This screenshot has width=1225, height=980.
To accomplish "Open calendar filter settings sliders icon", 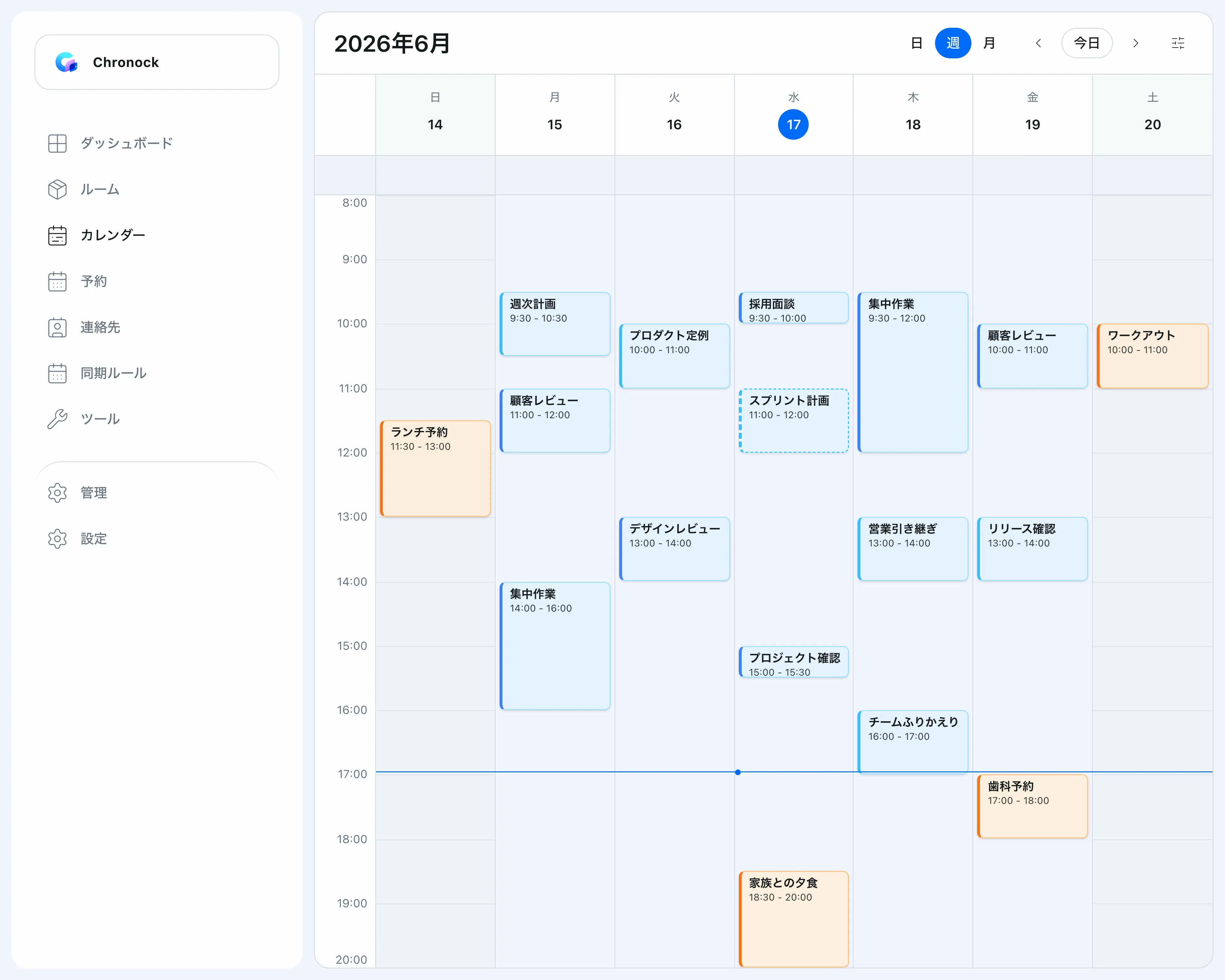I will (x=1178, y=43).
